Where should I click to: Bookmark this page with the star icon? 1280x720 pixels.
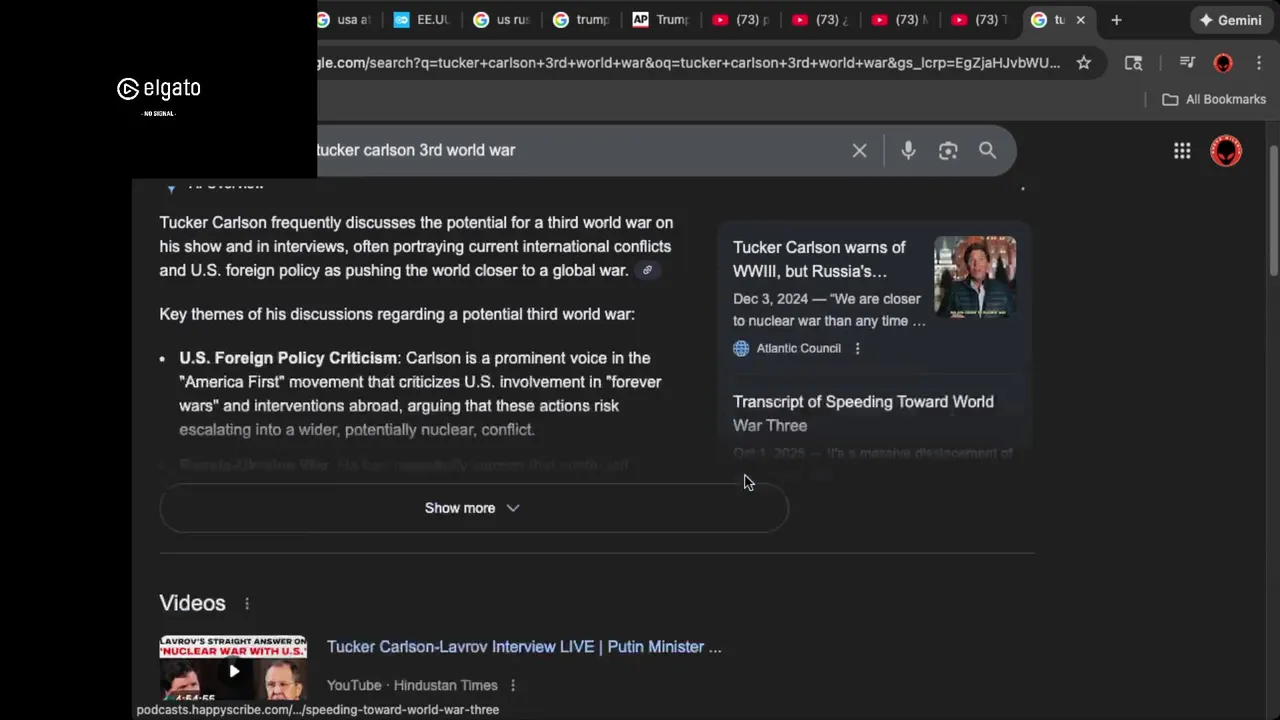[x=1083, y=63]
